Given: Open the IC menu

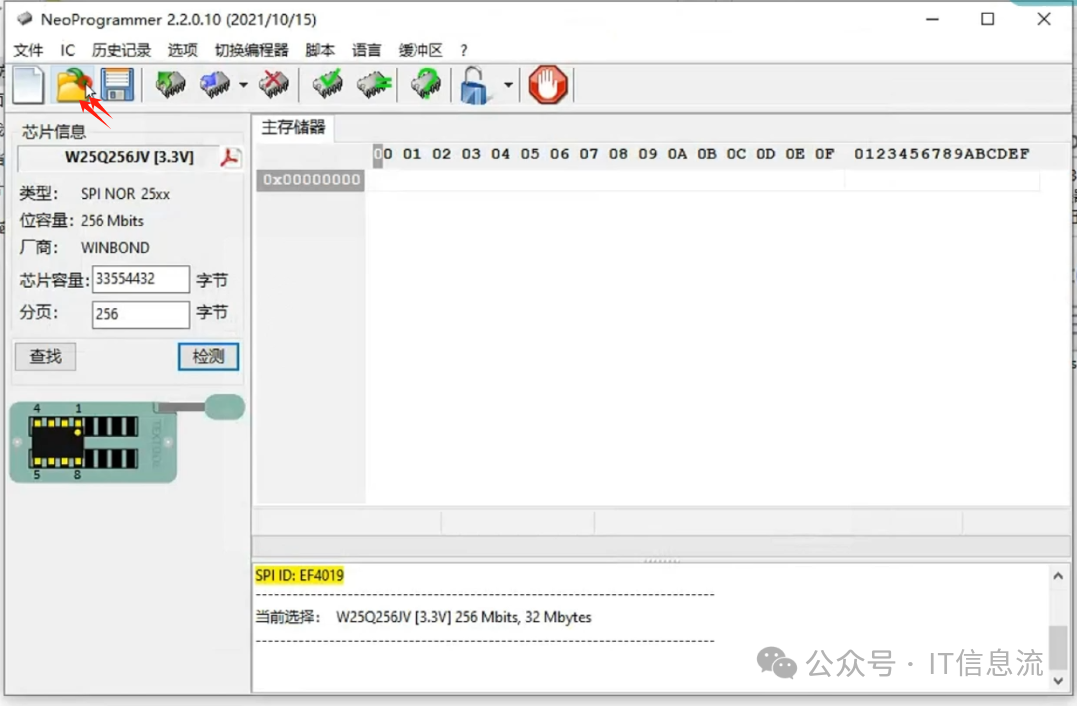Looking at the screenshot, I should tap(67, 50).
